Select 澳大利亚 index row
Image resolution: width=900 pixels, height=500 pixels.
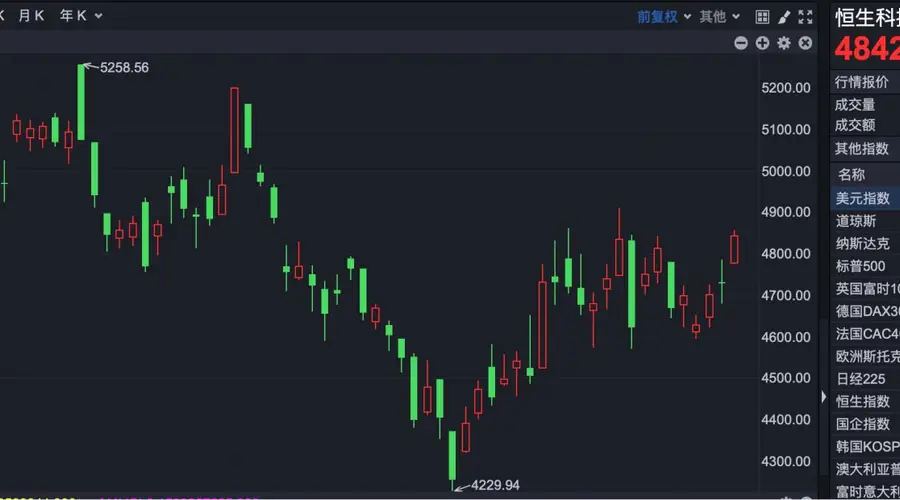click(x=866, y=469)
